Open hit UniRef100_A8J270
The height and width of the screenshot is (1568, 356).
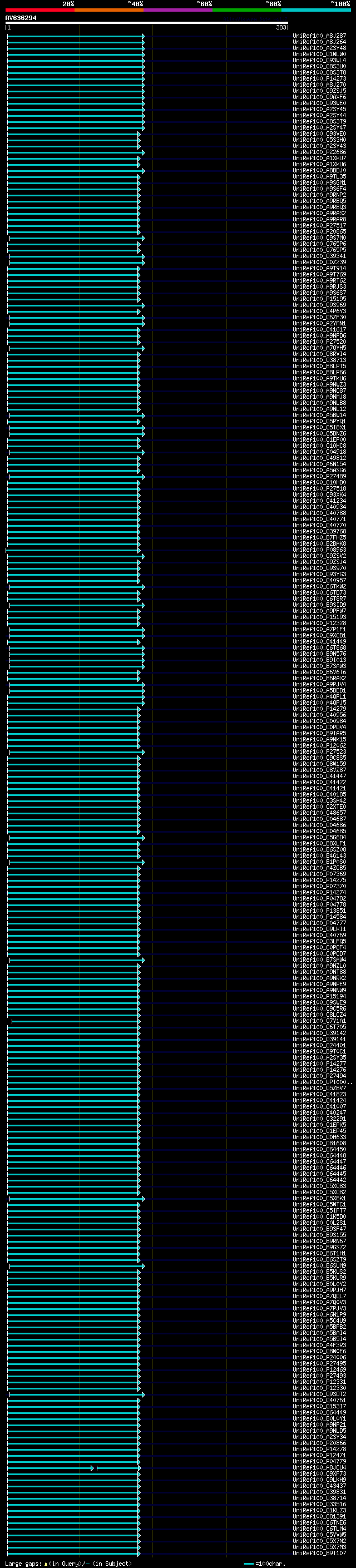pyautogui.click(x=319, y=85)
